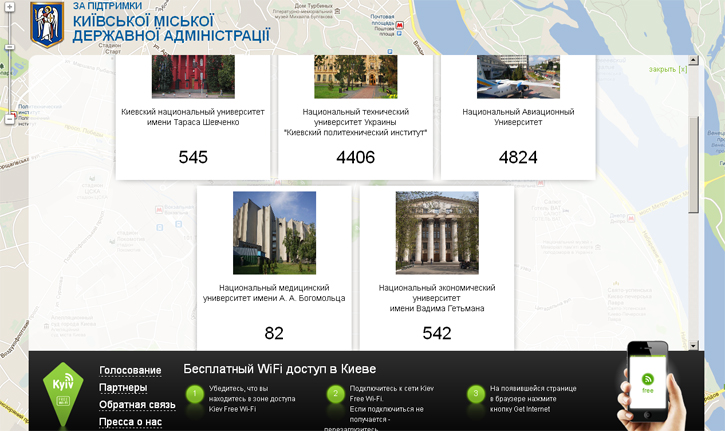This screenshot has height=431, width=725.
Task: Open the Партнеры menu link
Action: 123,388
